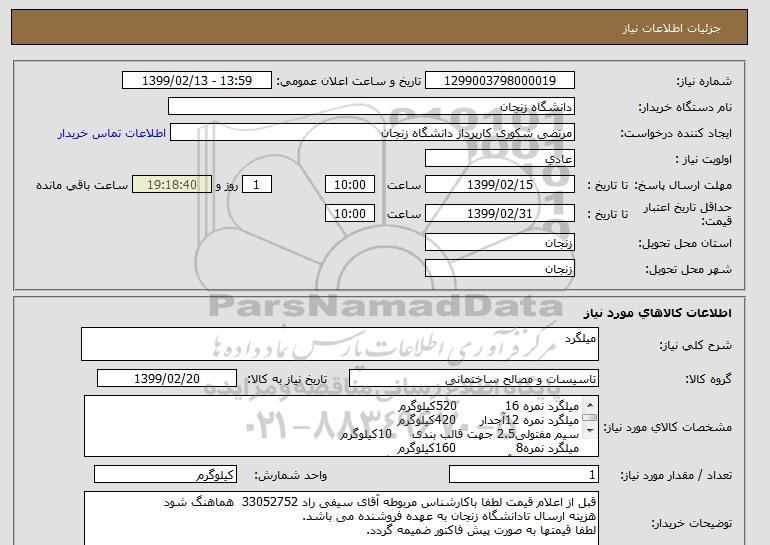Click the label ساعت باقی مانده
The image size is (770, 545).
coord(82,185)
